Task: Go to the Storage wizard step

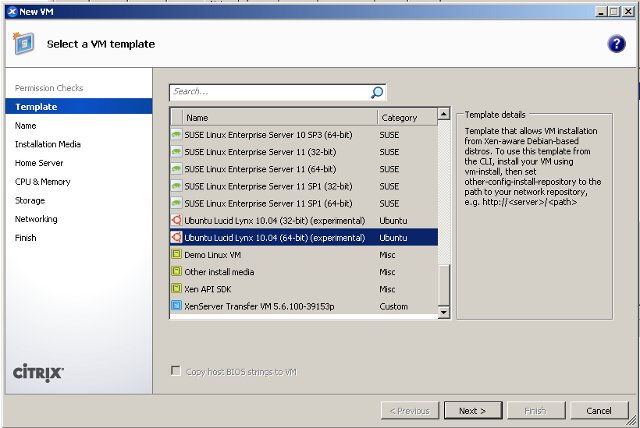Action: [x=30, y=200]
